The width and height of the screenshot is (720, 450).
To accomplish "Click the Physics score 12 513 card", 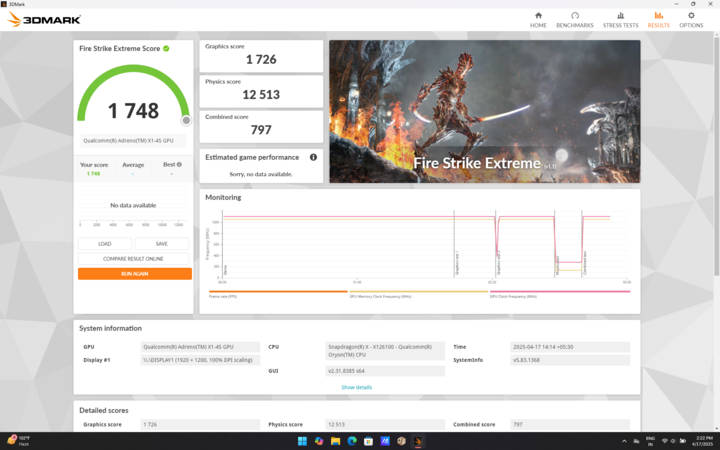I will pyautogui.click(x=261, y=91).
